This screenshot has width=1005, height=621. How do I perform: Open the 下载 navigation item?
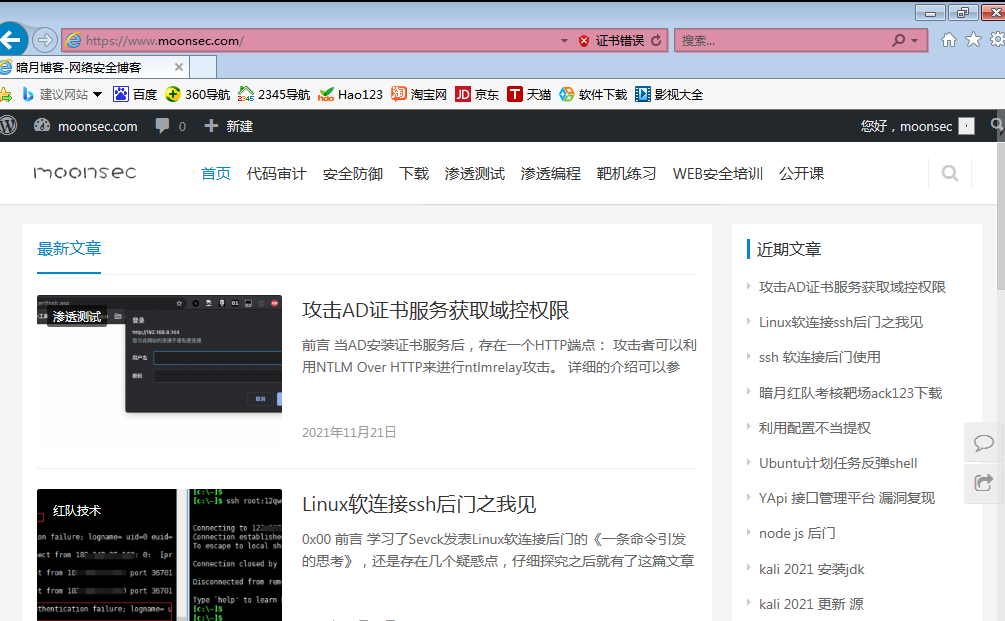click(x=413, y=174)
